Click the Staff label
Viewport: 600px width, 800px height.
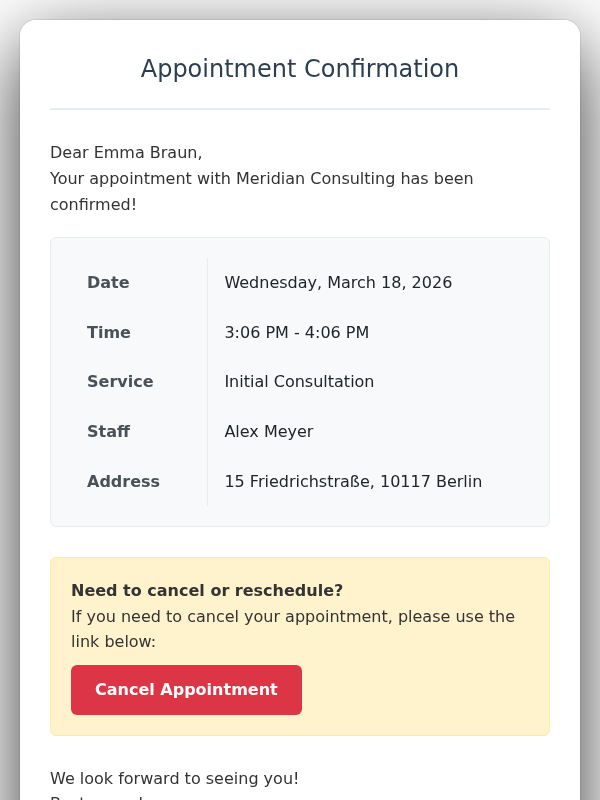(x=108, y=431)
